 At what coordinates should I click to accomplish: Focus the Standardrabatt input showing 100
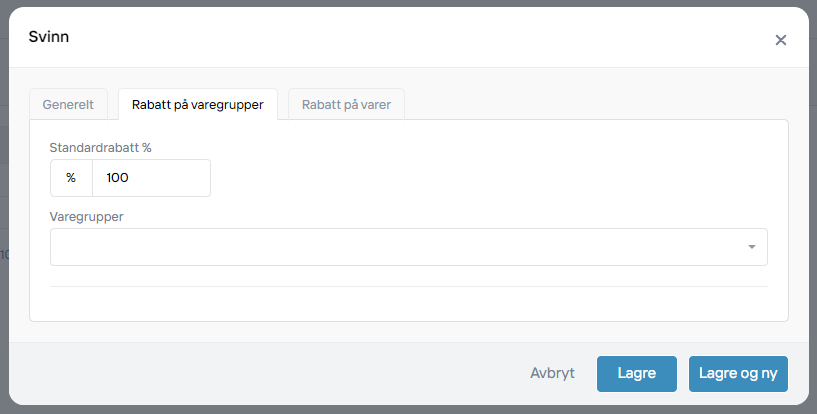click(x=151, y=178)
